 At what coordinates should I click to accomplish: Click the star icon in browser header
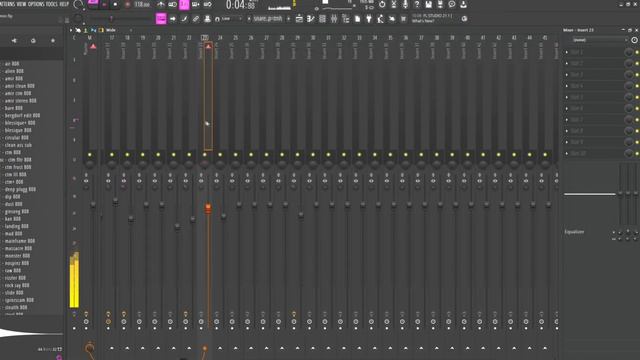[53, 40]
